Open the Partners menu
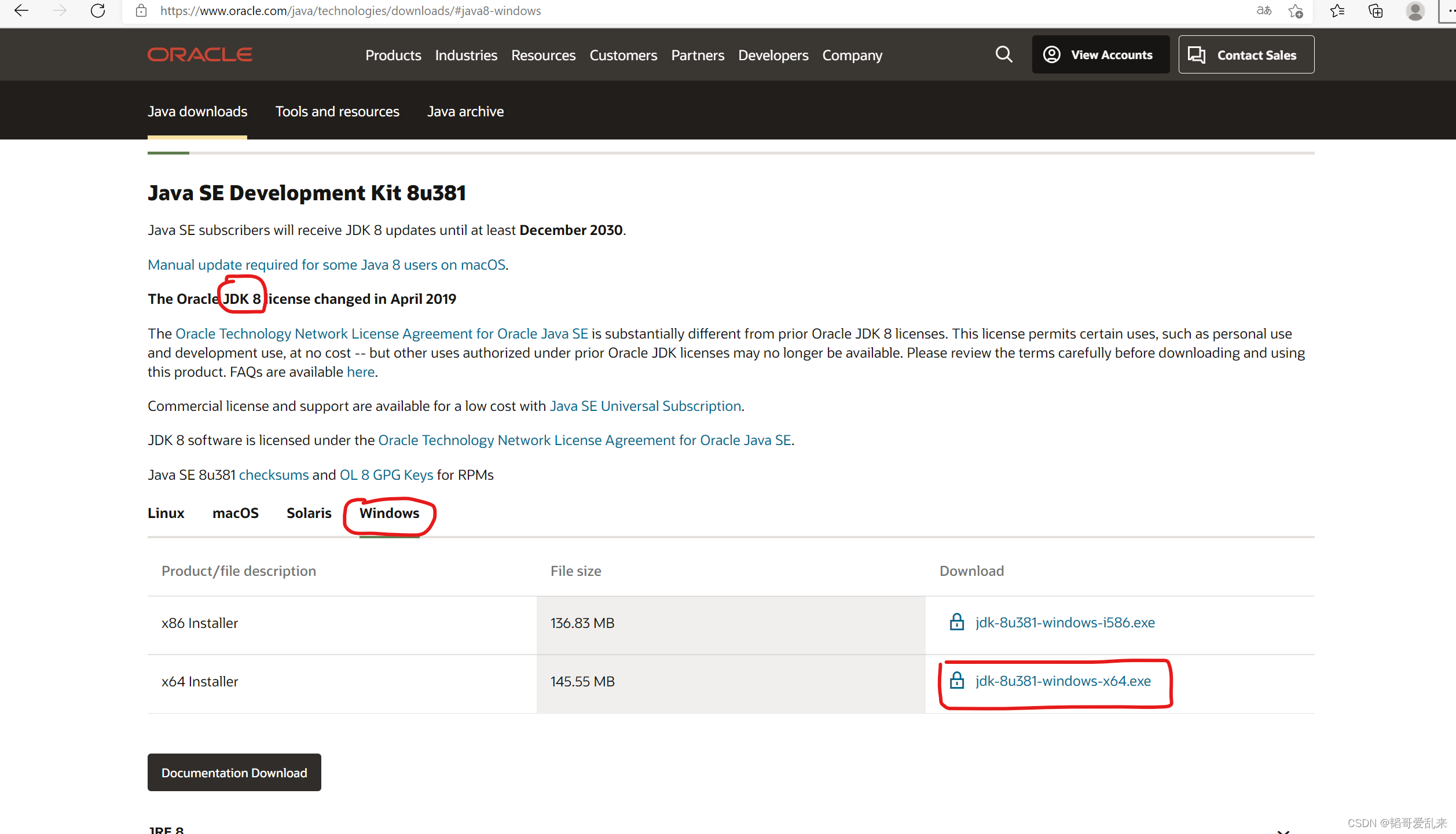 (698, 55)
